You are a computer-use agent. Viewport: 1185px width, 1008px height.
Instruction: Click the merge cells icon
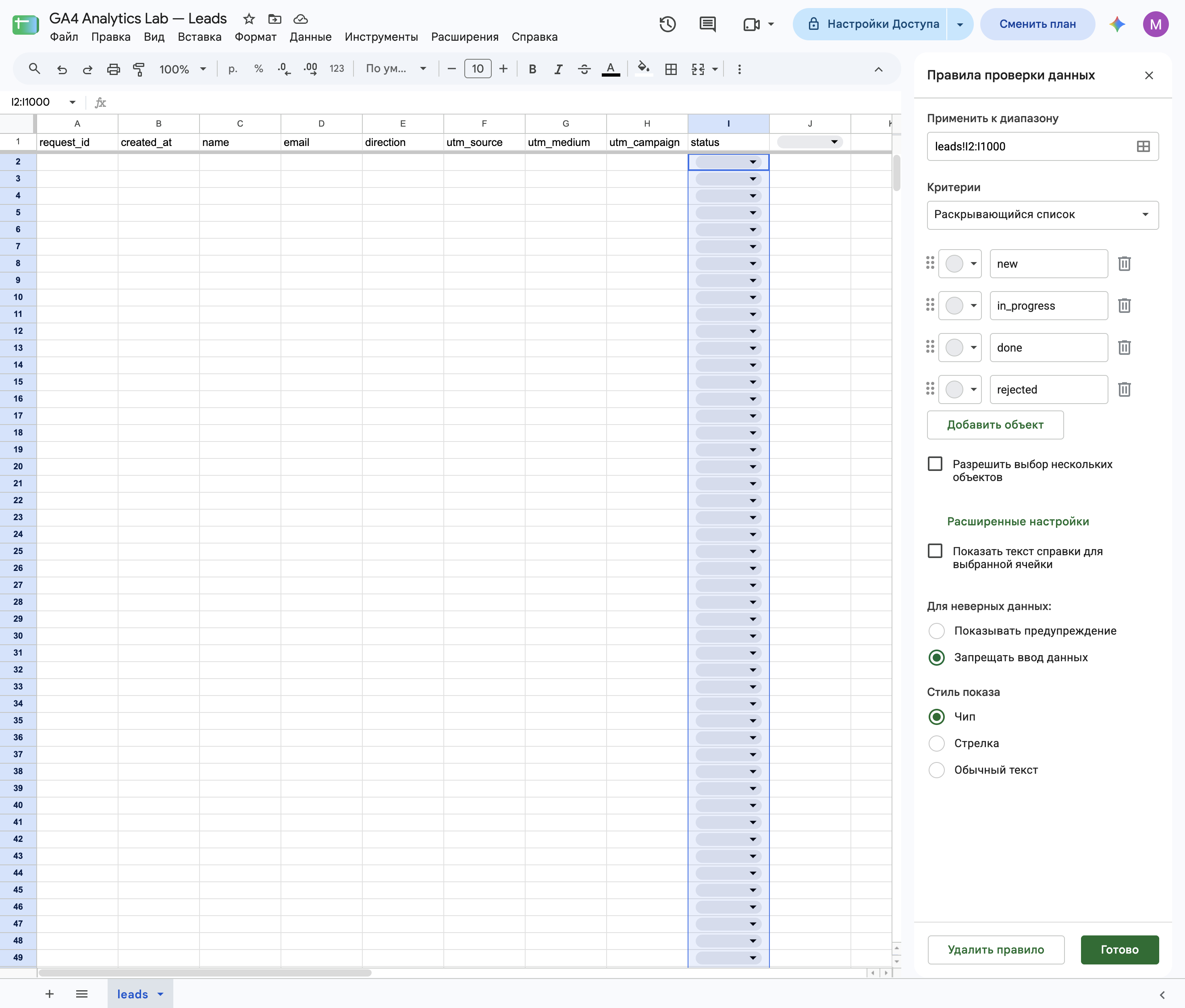pyautogui.click(x=698, y=69)
